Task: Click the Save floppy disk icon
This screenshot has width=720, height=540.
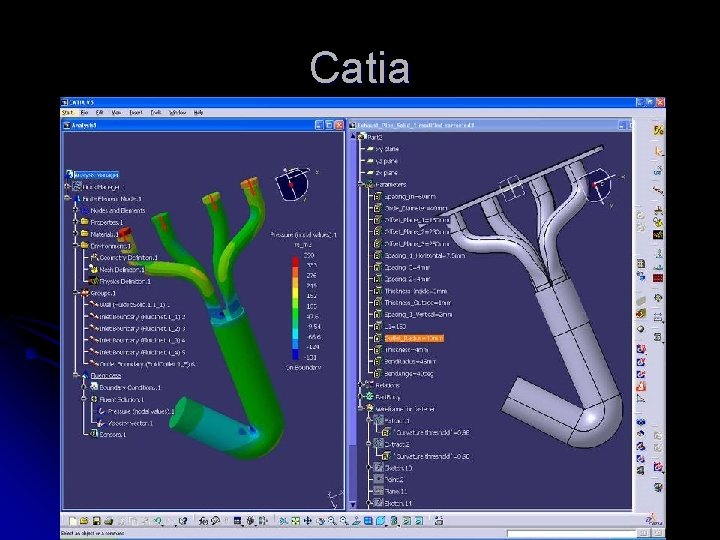Action: [x=96, y=521]
